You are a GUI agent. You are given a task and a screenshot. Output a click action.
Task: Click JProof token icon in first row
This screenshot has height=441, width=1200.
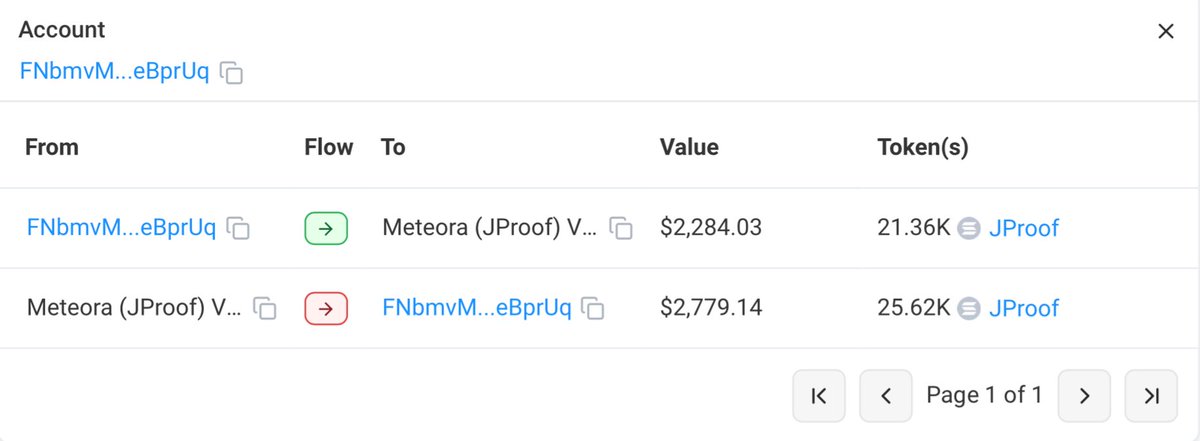click(x=969, y=228)
